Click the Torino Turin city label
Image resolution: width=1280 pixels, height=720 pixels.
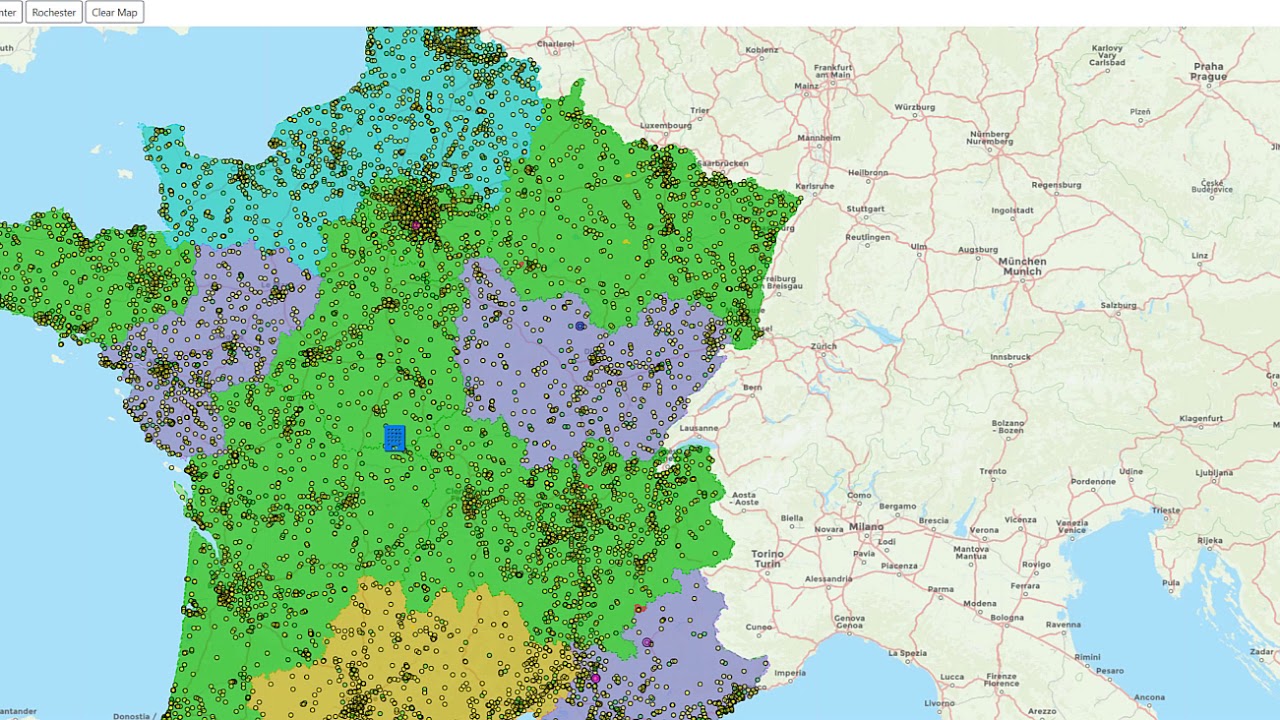coord(768,559)
